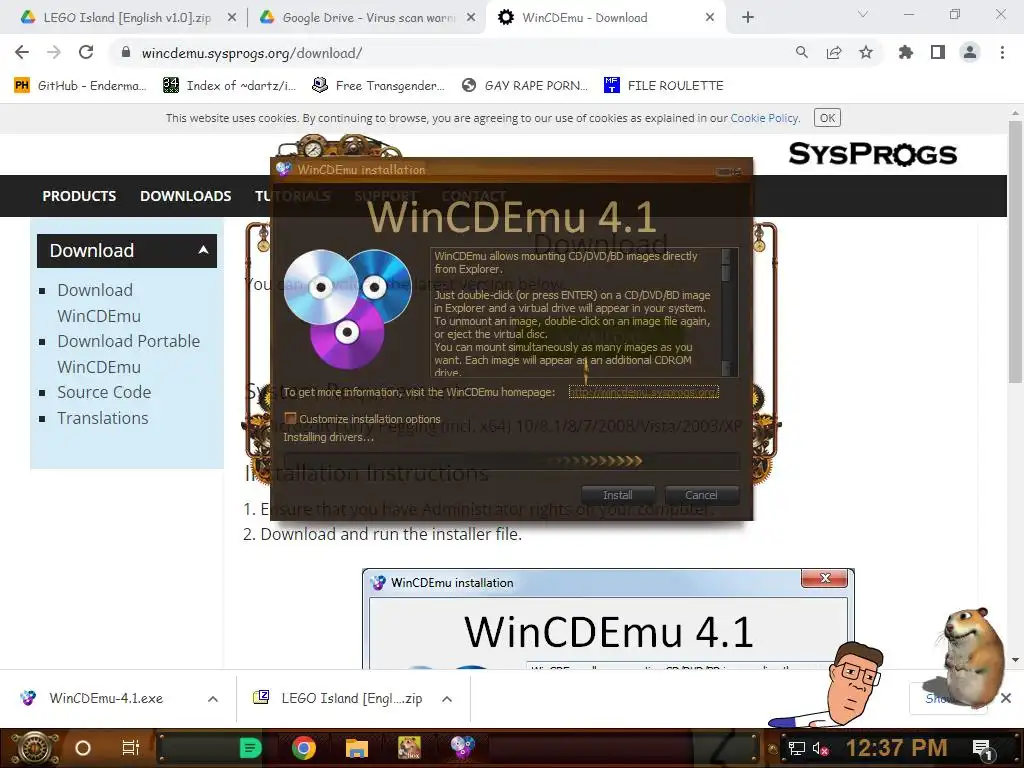This screenshot has height=768, width=1024.
Task: Expand WinCDEmu-4.1.exe download options
Action: click(x=213, y=699)
